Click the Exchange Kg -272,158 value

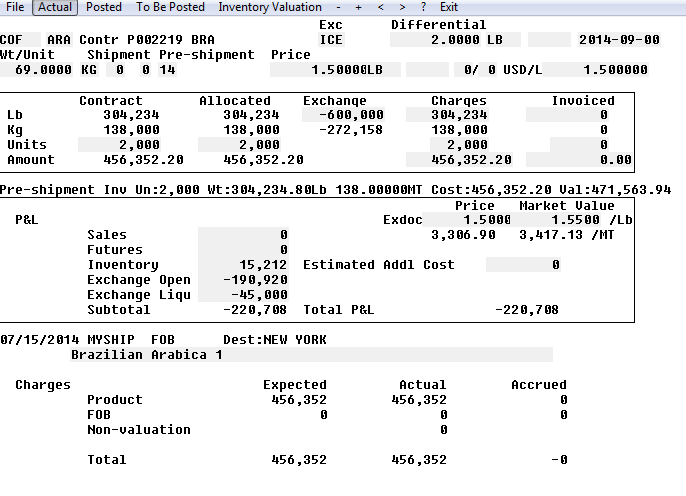tap(351, 130)
